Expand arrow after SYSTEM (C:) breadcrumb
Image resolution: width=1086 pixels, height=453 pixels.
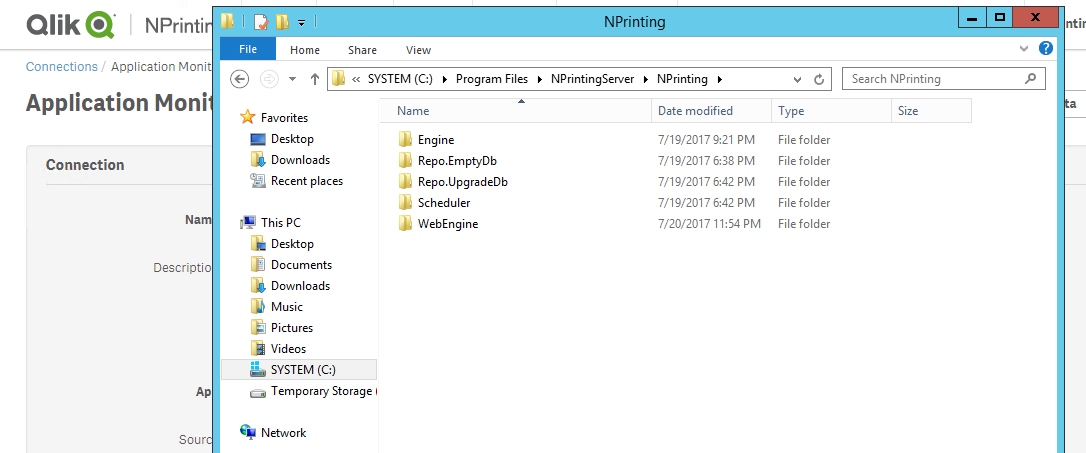[x=444, y=79]
